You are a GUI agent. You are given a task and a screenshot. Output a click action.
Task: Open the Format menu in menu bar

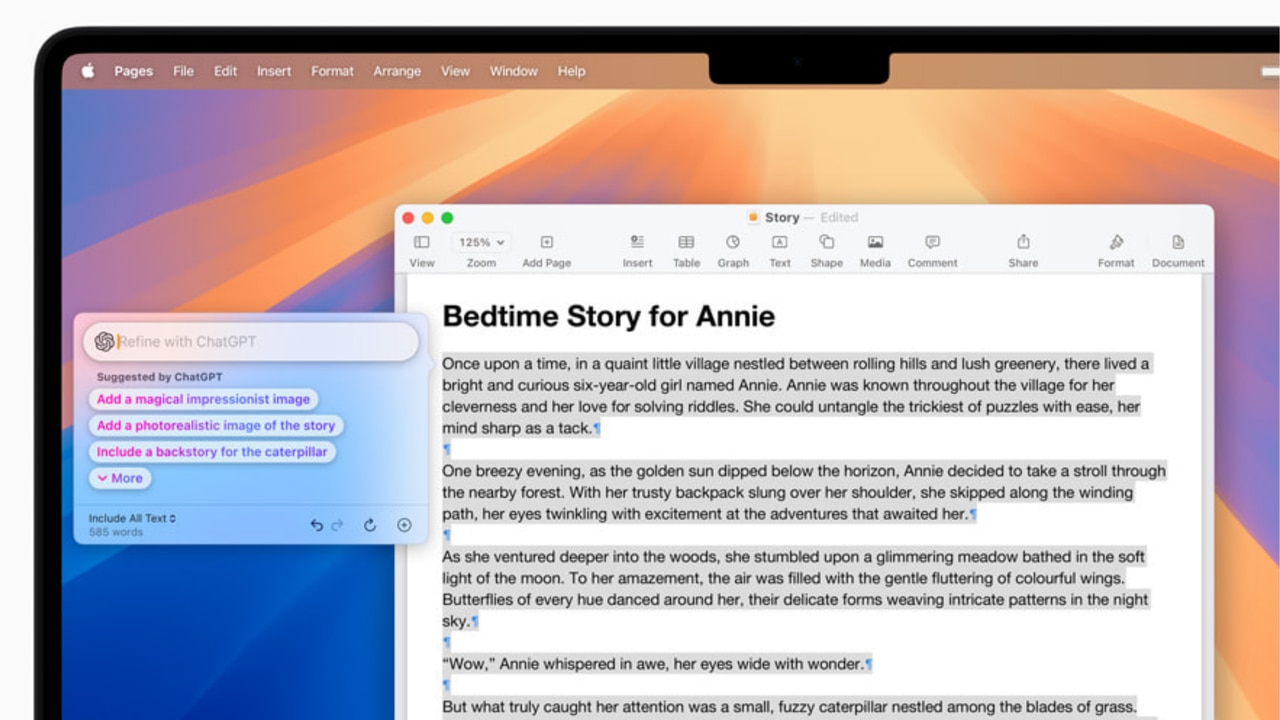point(332,71)
